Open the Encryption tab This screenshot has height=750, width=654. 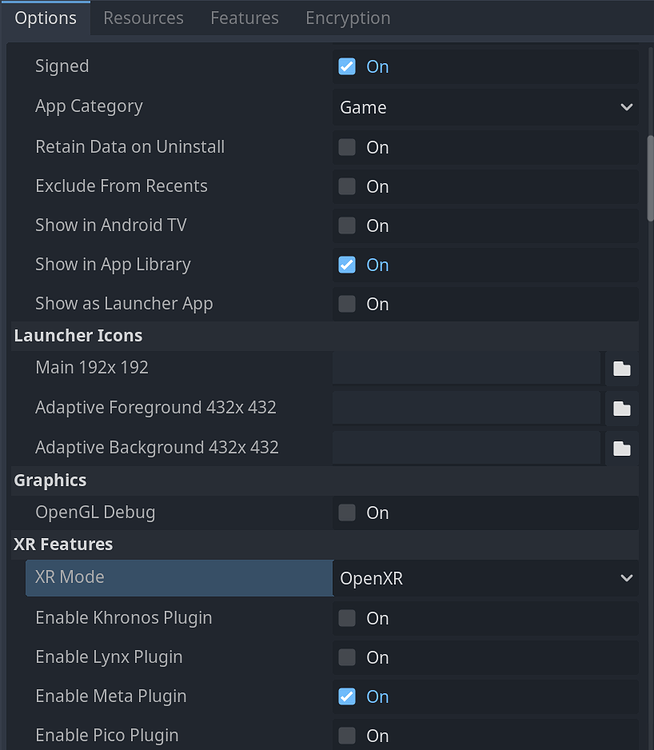pyautogui.click(x=348, y=18)
